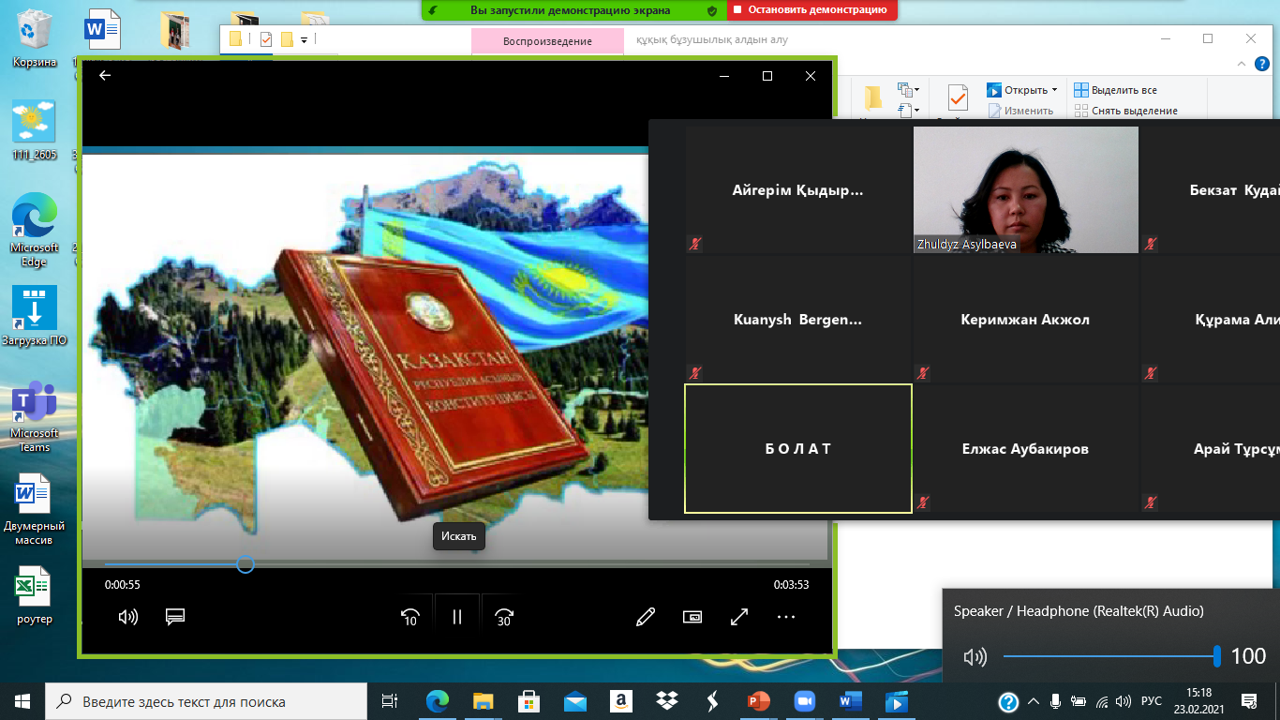Click the properties checkmark icon in ribbon
This screenshot has height=720, width=1280.
(957, 97)
